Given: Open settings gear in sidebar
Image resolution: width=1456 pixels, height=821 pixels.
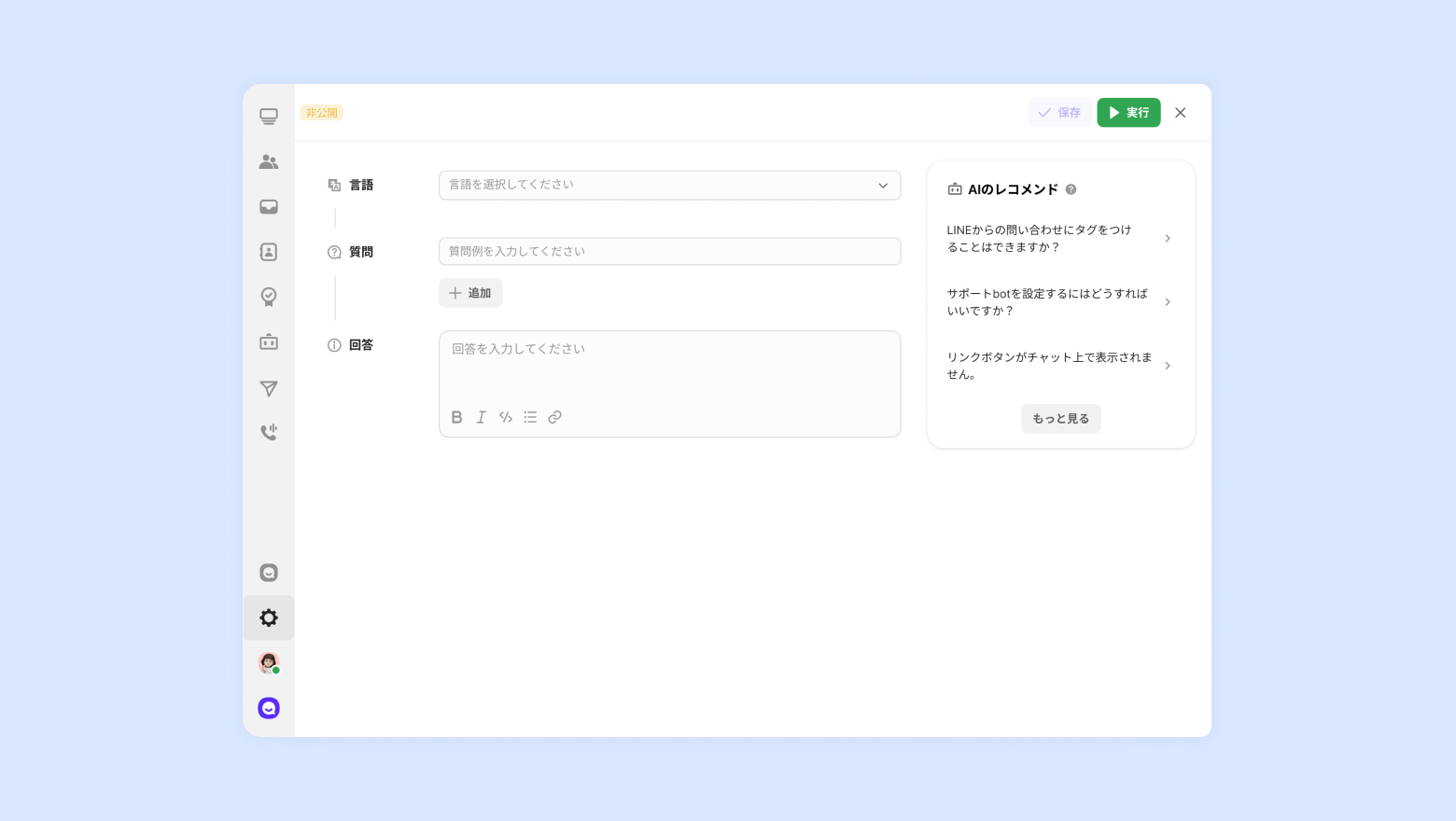Looking at the screenshot, I should click(269, 618).
